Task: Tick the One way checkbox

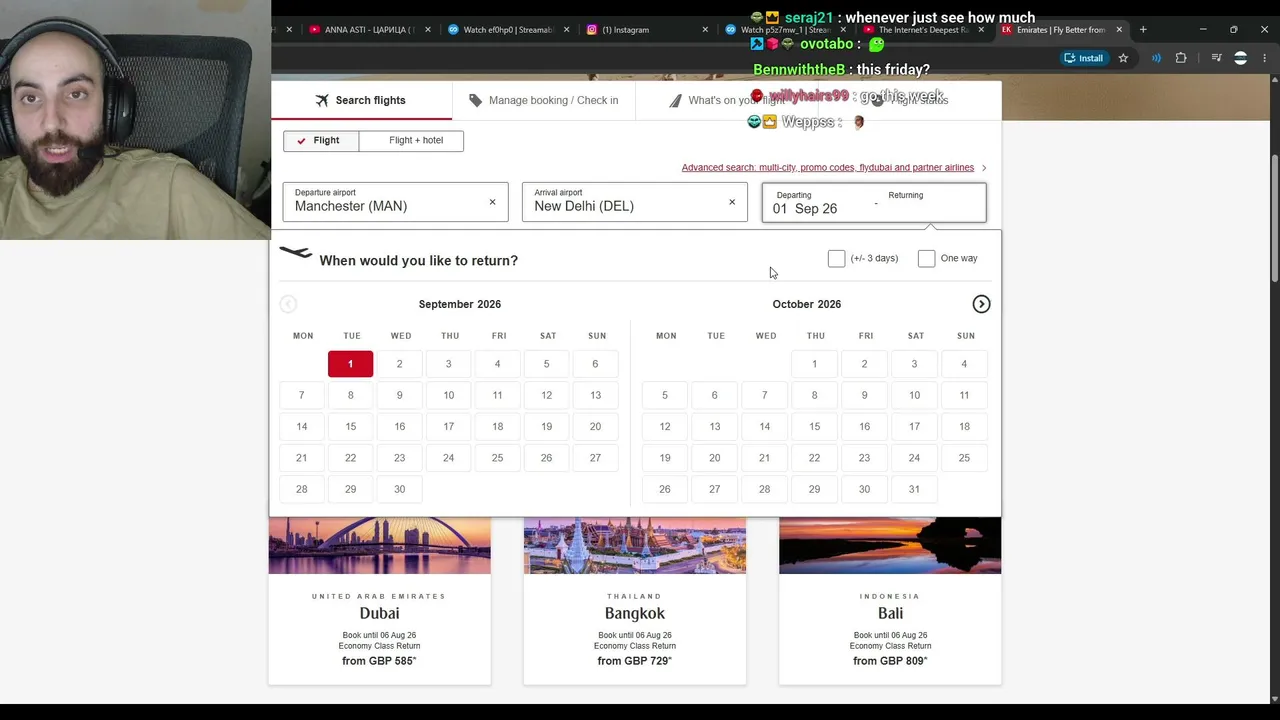Action: [927, 259]
